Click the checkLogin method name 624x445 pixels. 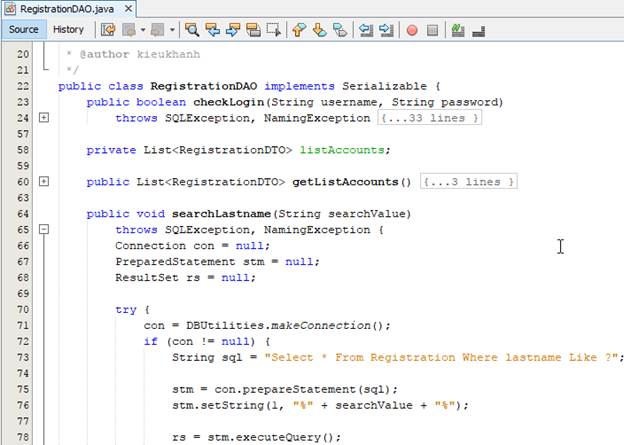click(229, 102)
